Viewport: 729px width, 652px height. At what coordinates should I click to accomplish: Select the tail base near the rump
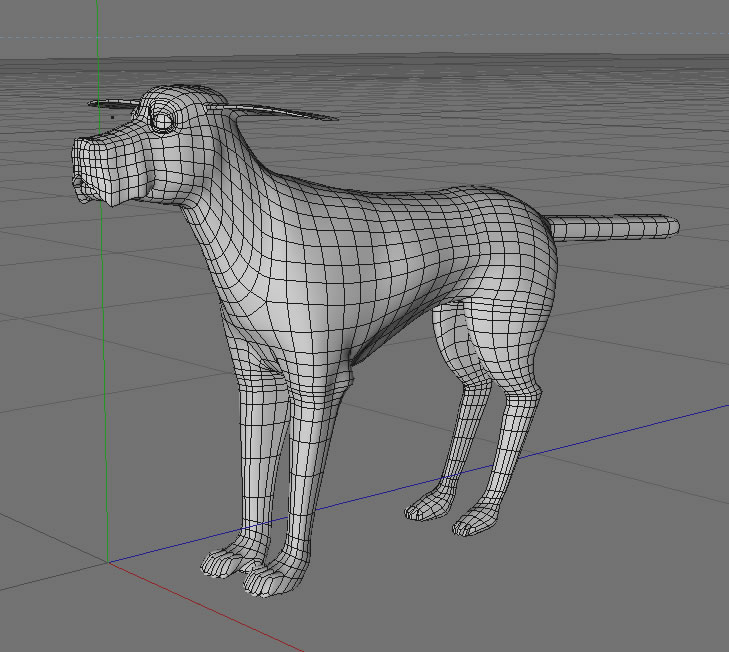[x=558, y=228]
